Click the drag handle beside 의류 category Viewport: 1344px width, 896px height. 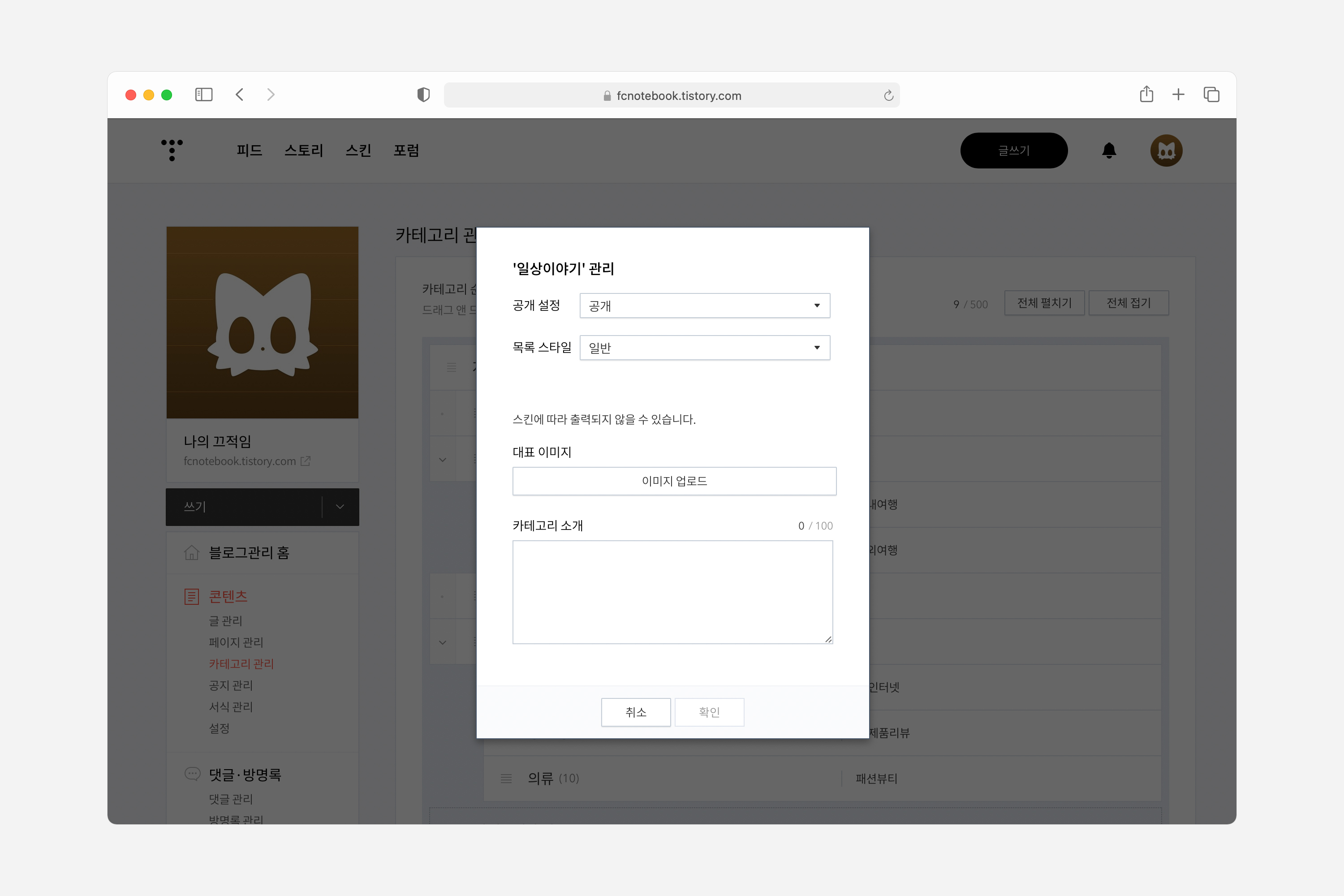506,778
